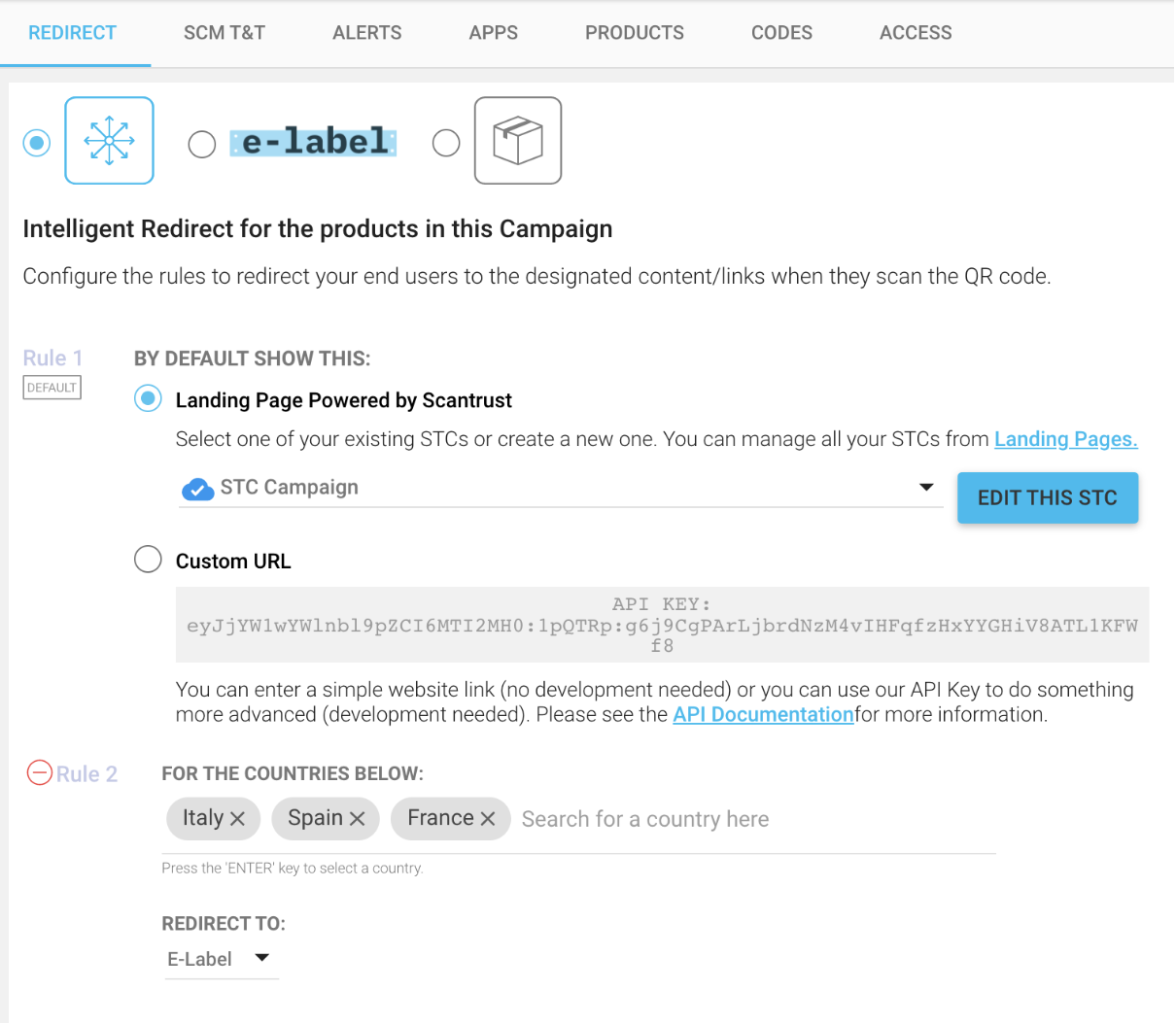Select the package box radio button

pyautogui.click(x=446, y=143)
